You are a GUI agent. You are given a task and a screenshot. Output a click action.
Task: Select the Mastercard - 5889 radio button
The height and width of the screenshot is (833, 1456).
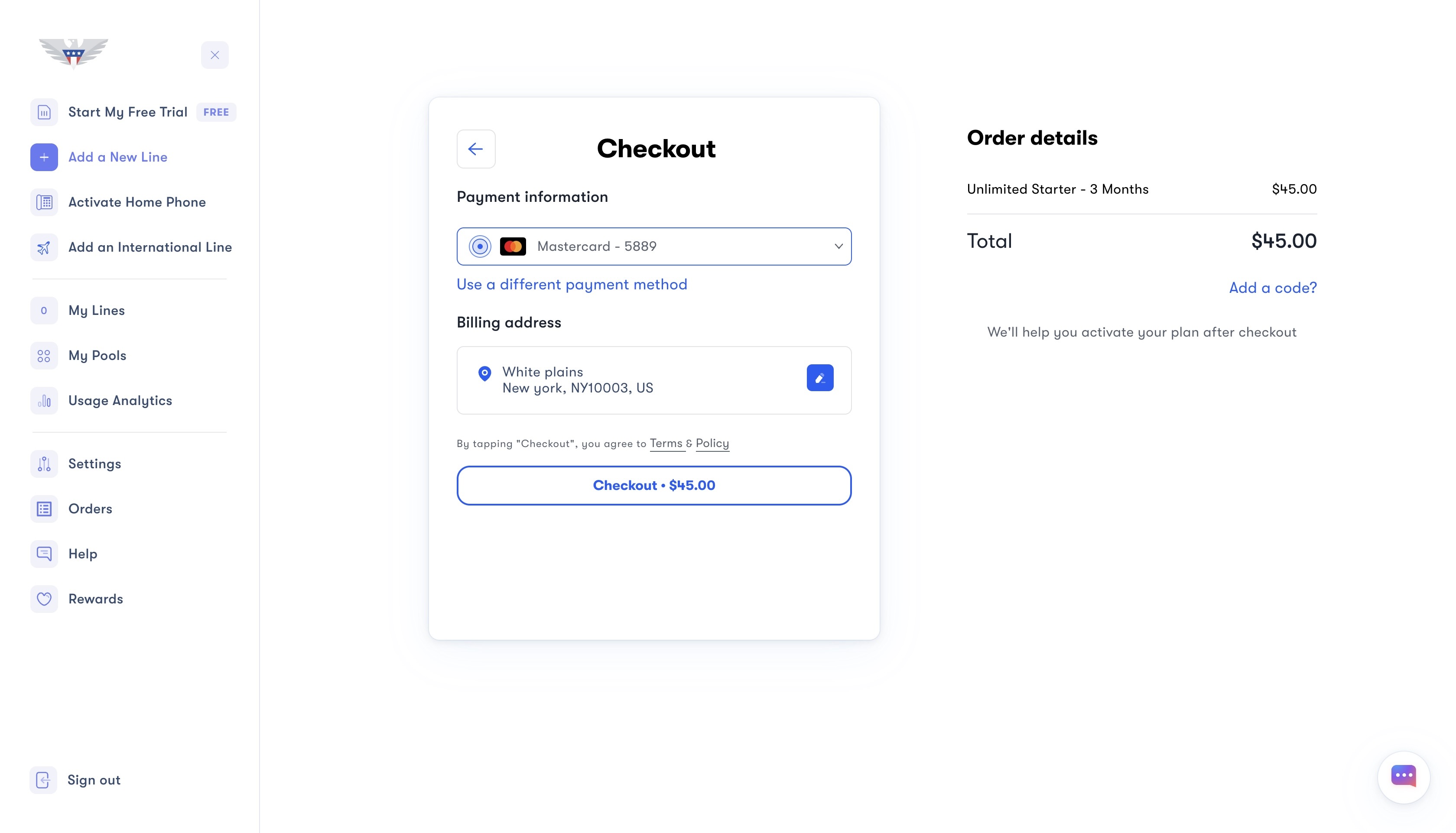click(480, 246)
